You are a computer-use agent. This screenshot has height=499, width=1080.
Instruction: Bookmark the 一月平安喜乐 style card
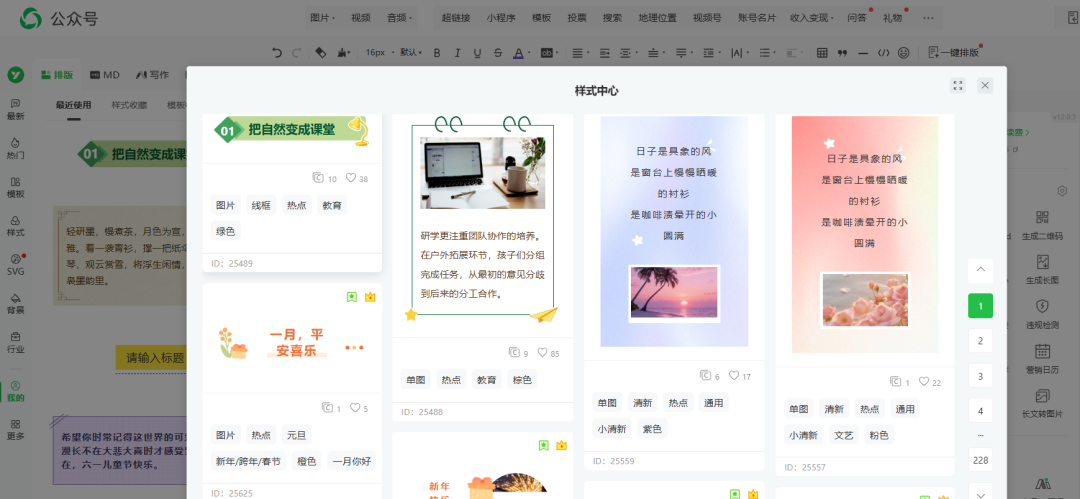(352, 297)
